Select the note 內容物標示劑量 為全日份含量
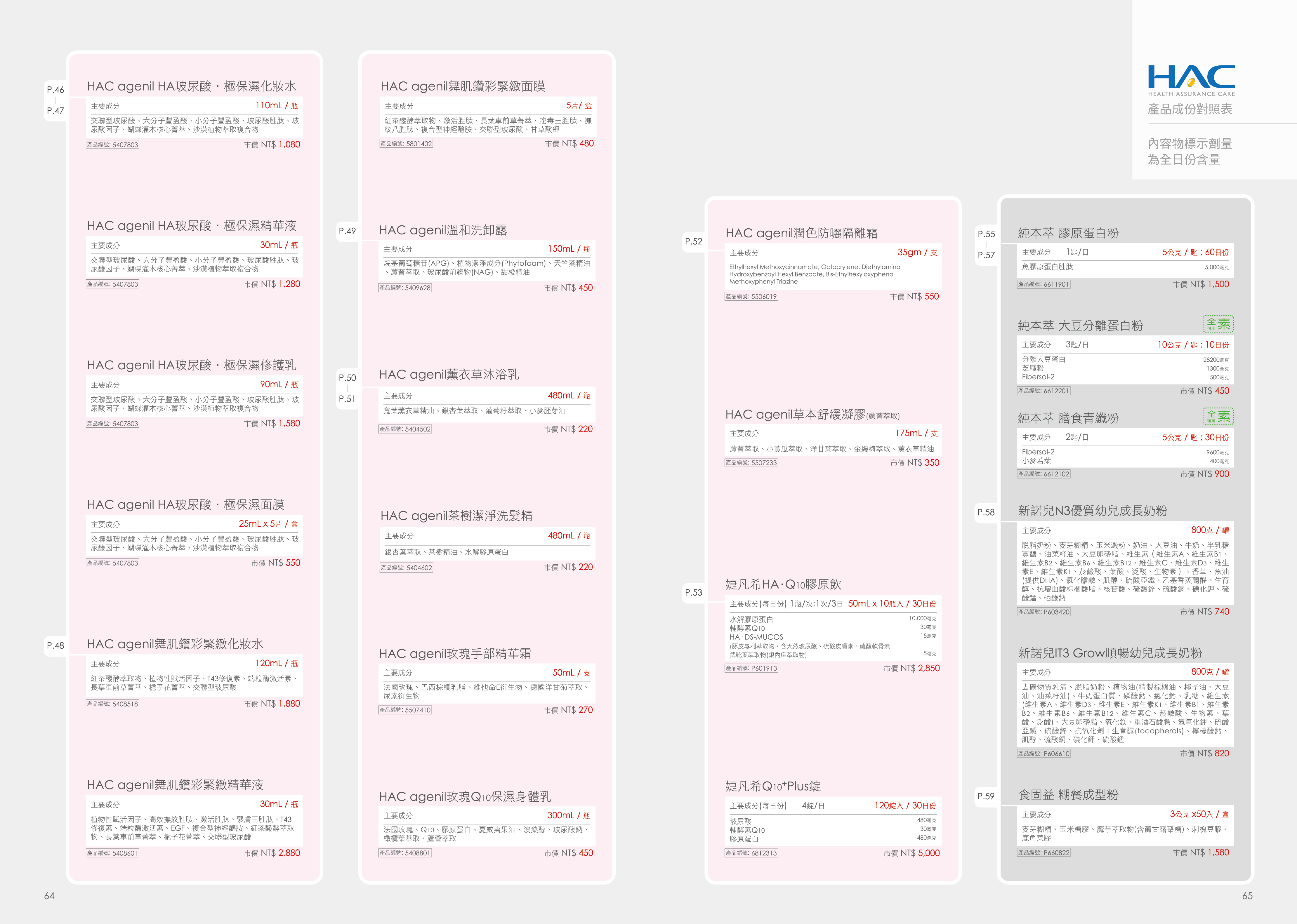Viewport: 1297px width, 924px height. click(1190, 151)
